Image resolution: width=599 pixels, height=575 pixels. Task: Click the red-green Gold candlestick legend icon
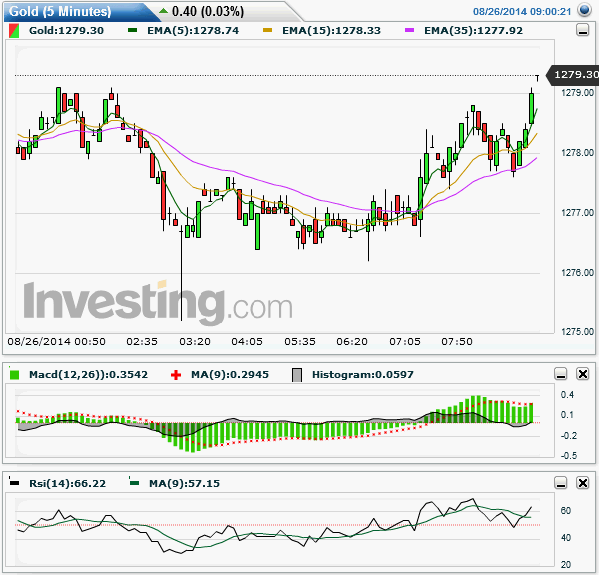click(14, 31)
